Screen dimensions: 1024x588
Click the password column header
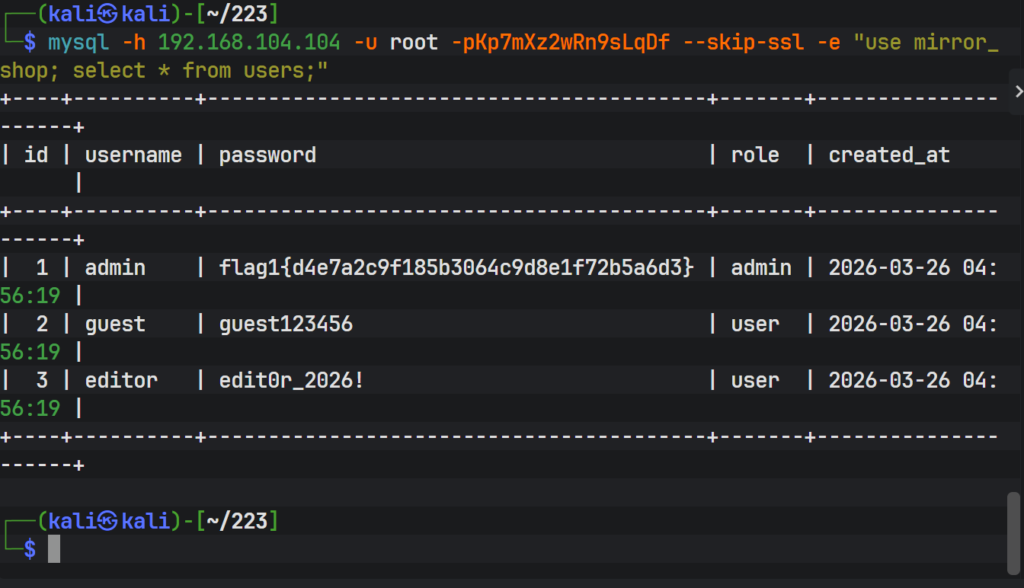tap(267, 155)
